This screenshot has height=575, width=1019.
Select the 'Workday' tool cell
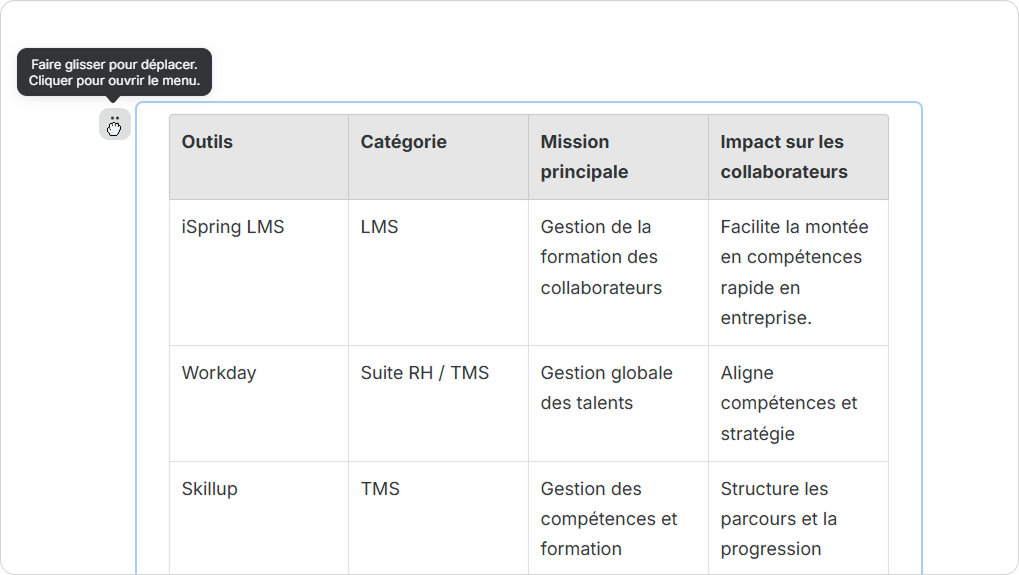pos(219,373)
